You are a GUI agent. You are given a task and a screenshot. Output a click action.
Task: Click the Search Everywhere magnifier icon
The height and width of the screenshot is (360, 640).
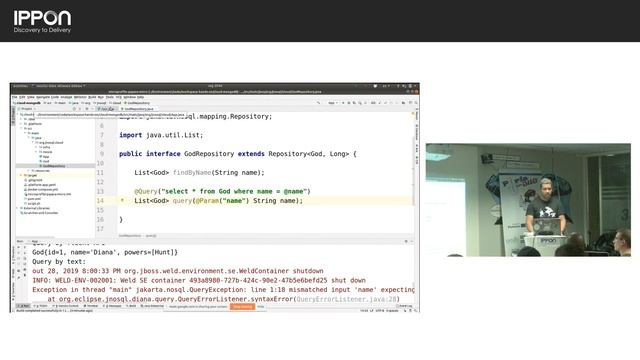point(416,103)
